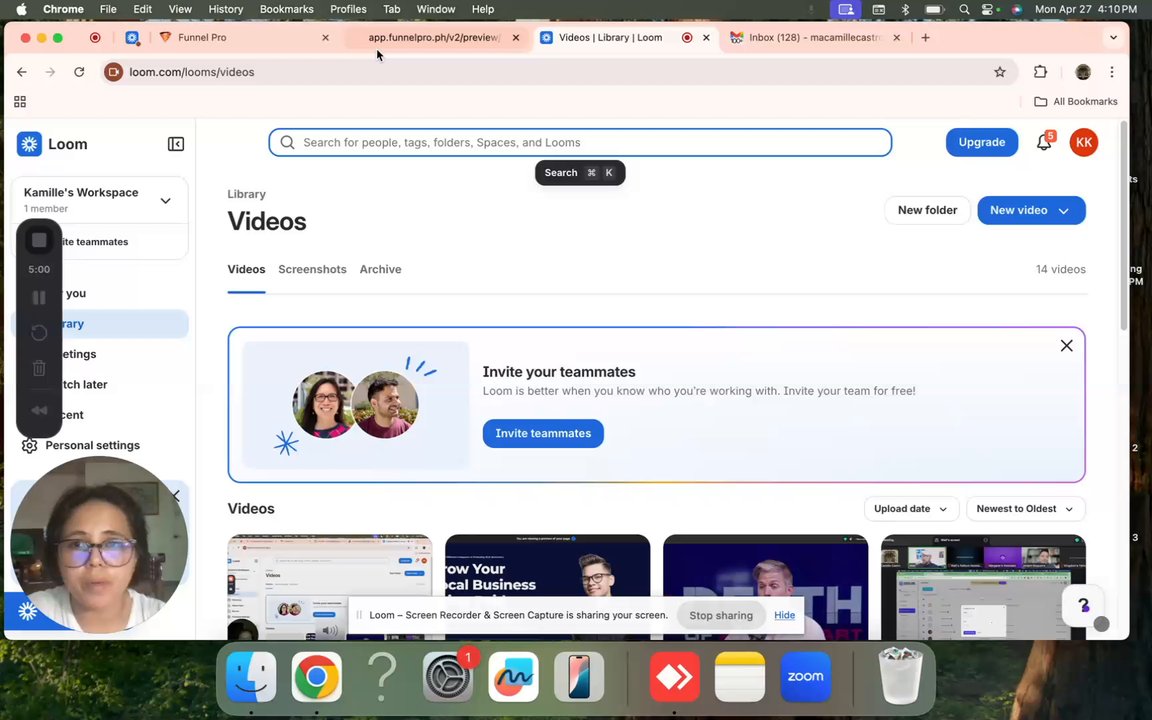Open the Bookmarks menu in menu bar

[287, 10]
